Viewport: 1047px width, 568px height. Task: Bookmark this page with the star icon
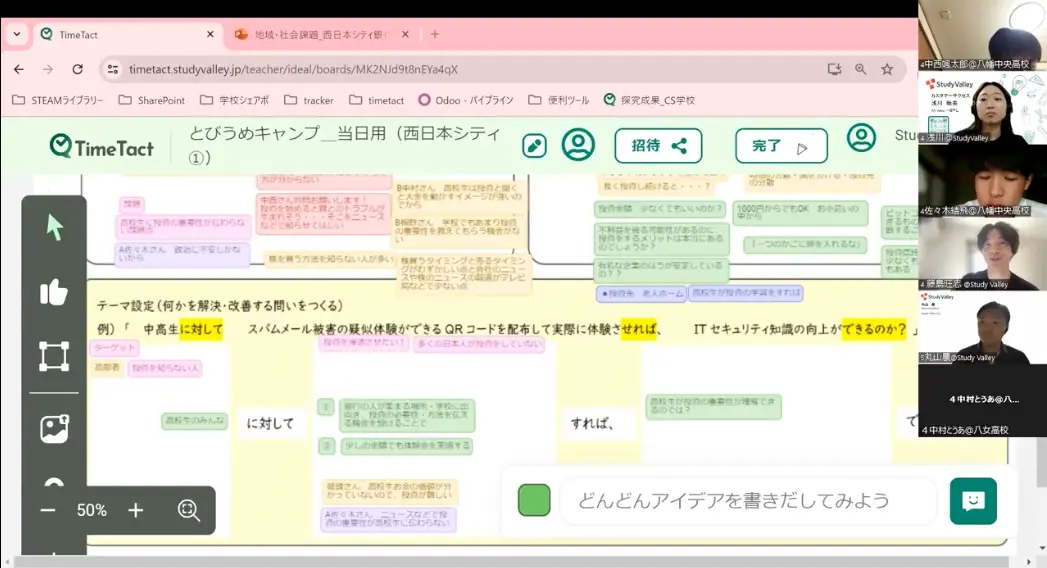click(886, 69)
